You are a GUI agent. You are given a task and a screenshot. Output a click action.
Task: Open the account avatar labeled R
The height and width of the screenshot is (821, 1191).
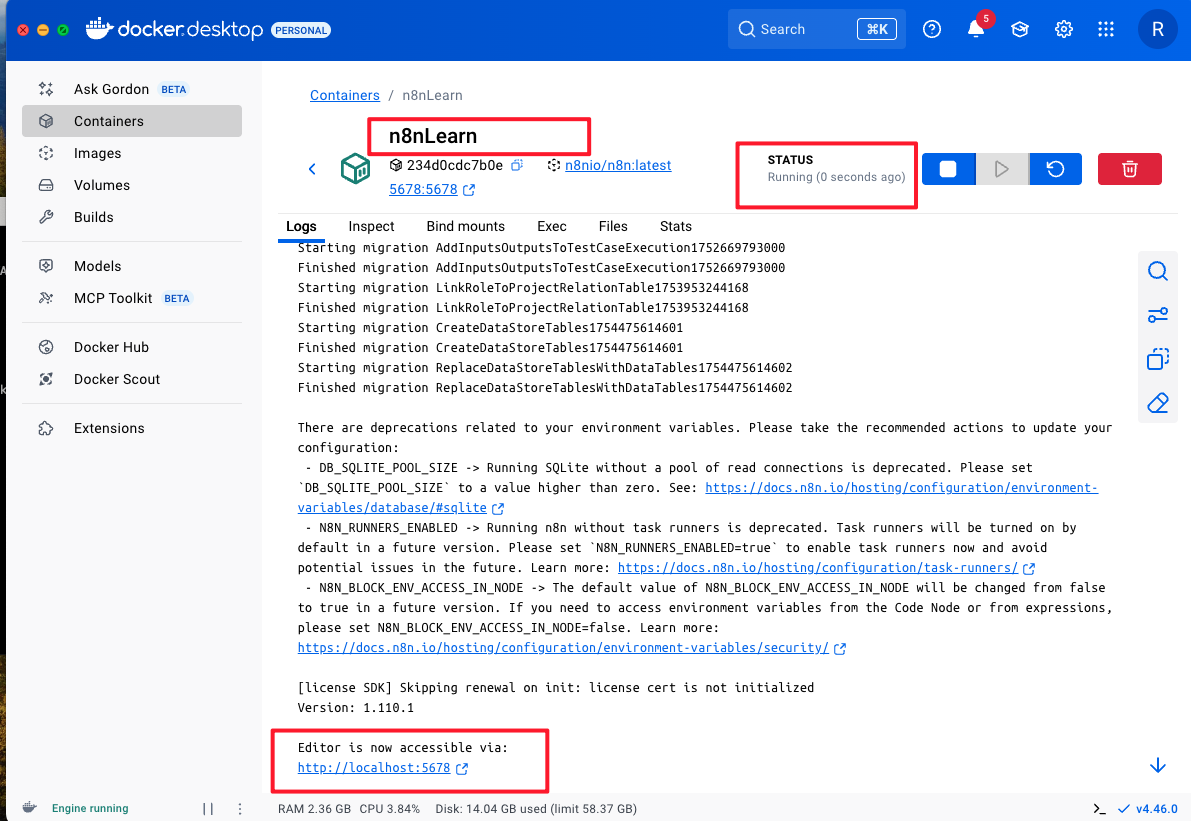click(1158, 29)
